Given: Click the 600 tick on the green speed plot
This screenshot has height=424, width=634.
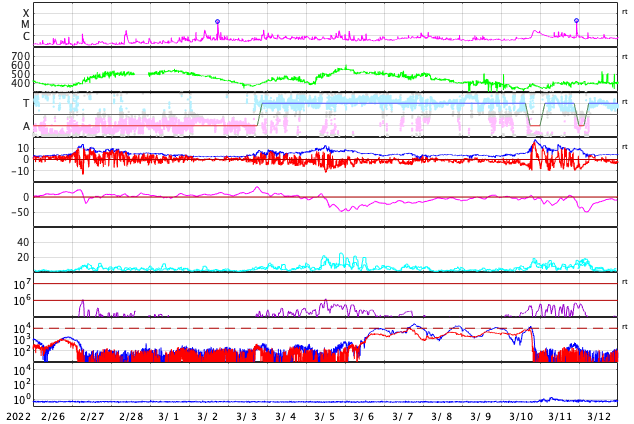Looking at the screenshot, I should (21, 65).
